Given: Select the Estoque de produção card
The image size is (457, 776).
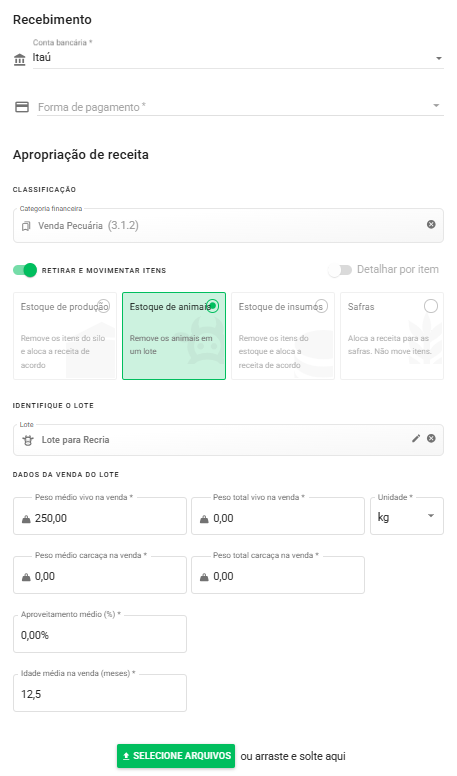Looking at the screenshot, I should pos(65,336).
